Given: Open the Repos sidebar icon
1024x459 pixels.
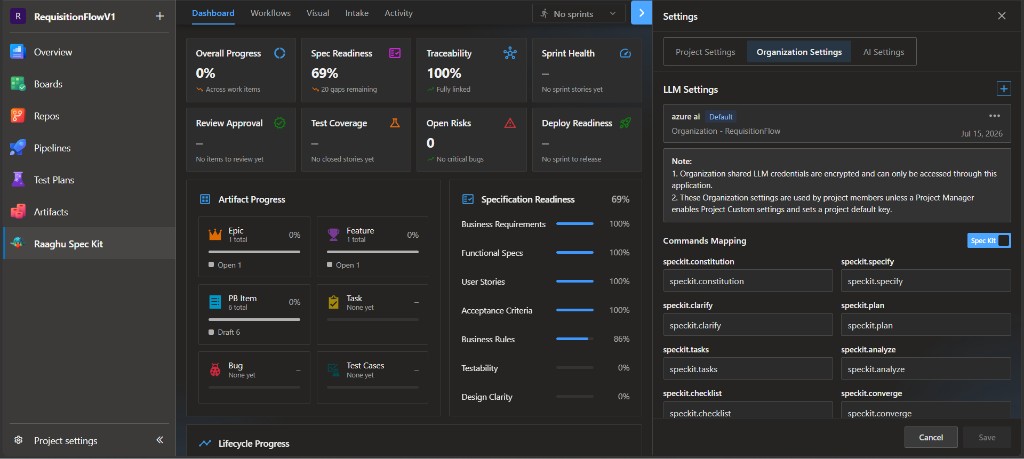Looking at the screenshot, I should point(18,116).
